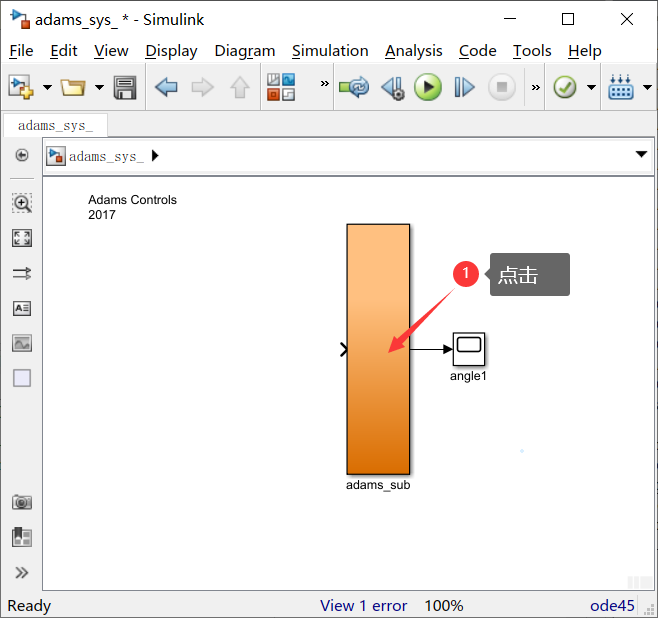Expand hidden toolbar items after Stop
Screen dimensions: 658x618
pos(535,87)
